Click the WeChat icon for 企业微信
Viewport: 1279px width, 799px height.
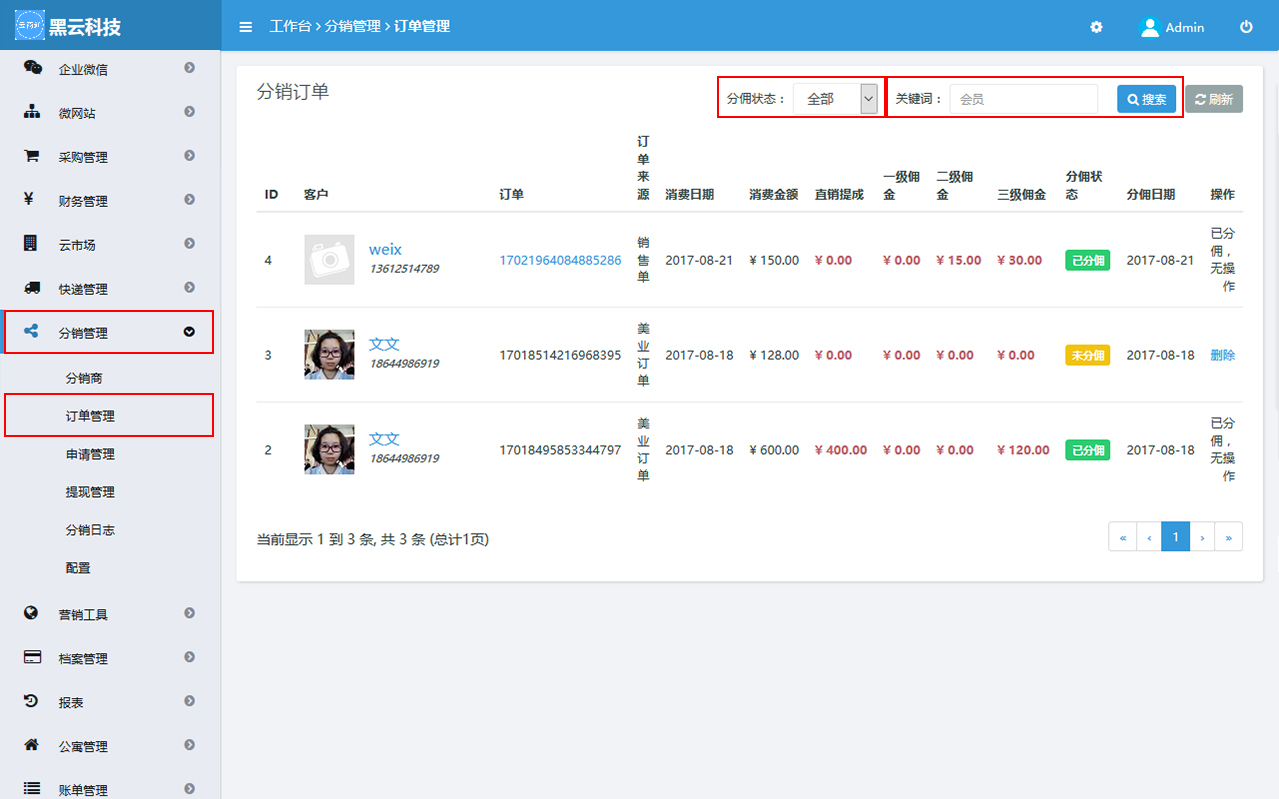click(32, 68)
